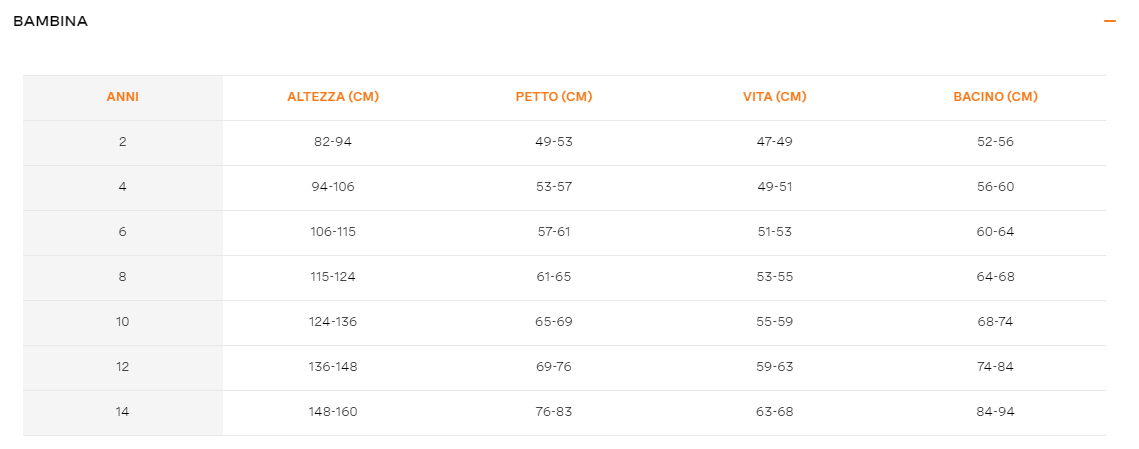Click the 82-94 height cell

[333, 142]
